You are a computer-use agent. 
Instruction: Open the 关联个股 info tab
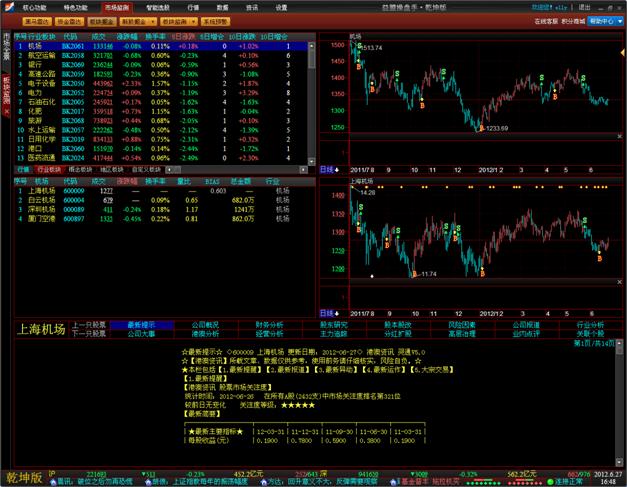[x=590, y=333]
